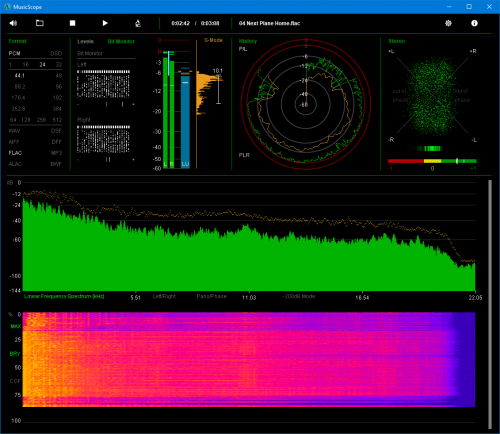Image resolution: width=500 pixels, height=434 pixels.
Task: Switch to the Levels tab
Action: pos(85,41)
